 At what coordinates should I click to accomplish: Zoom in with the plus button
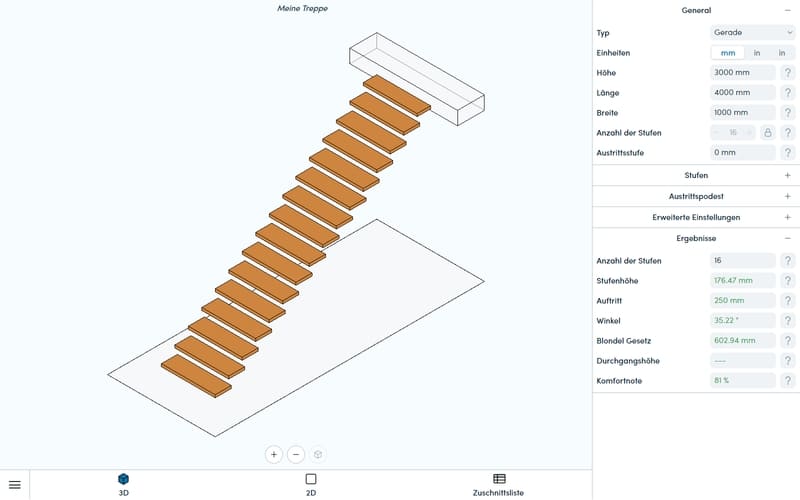(274, 454)
